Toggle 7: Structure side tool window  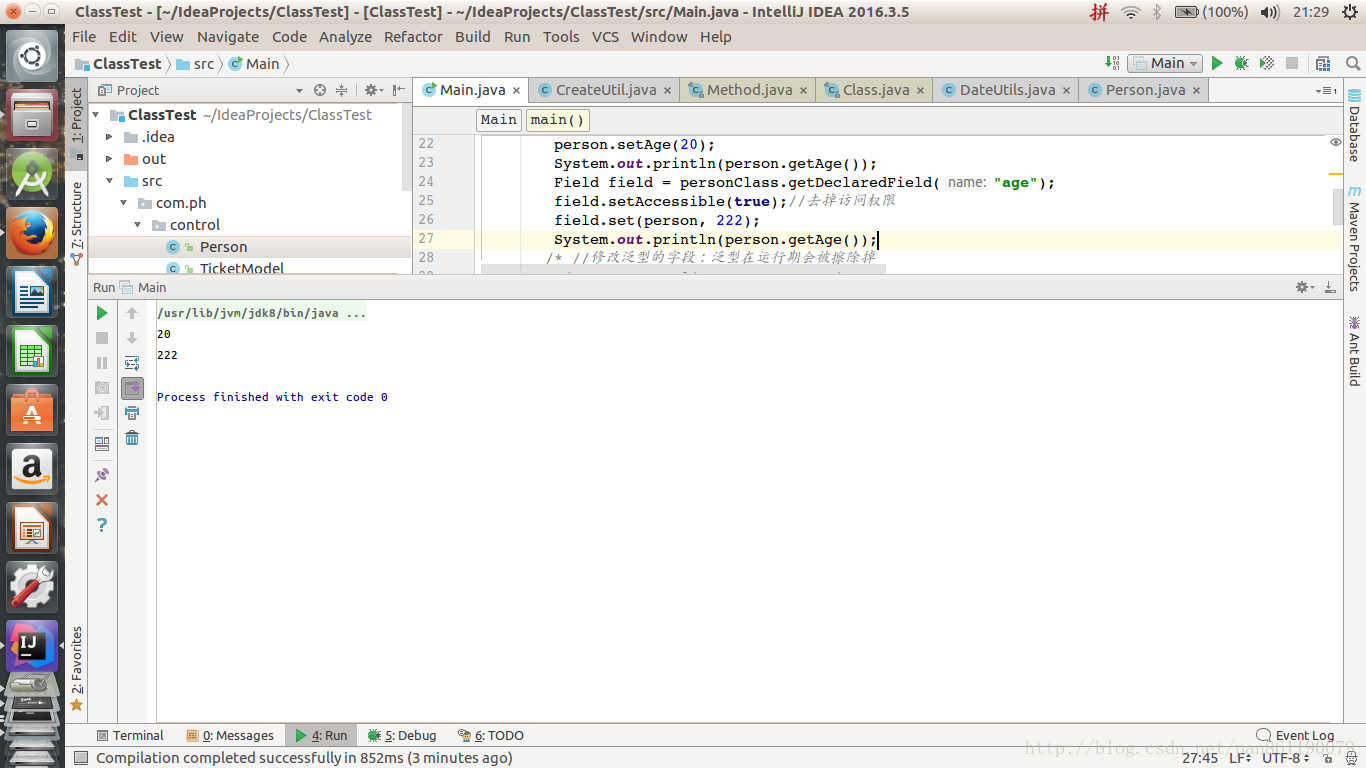[77, 222]
